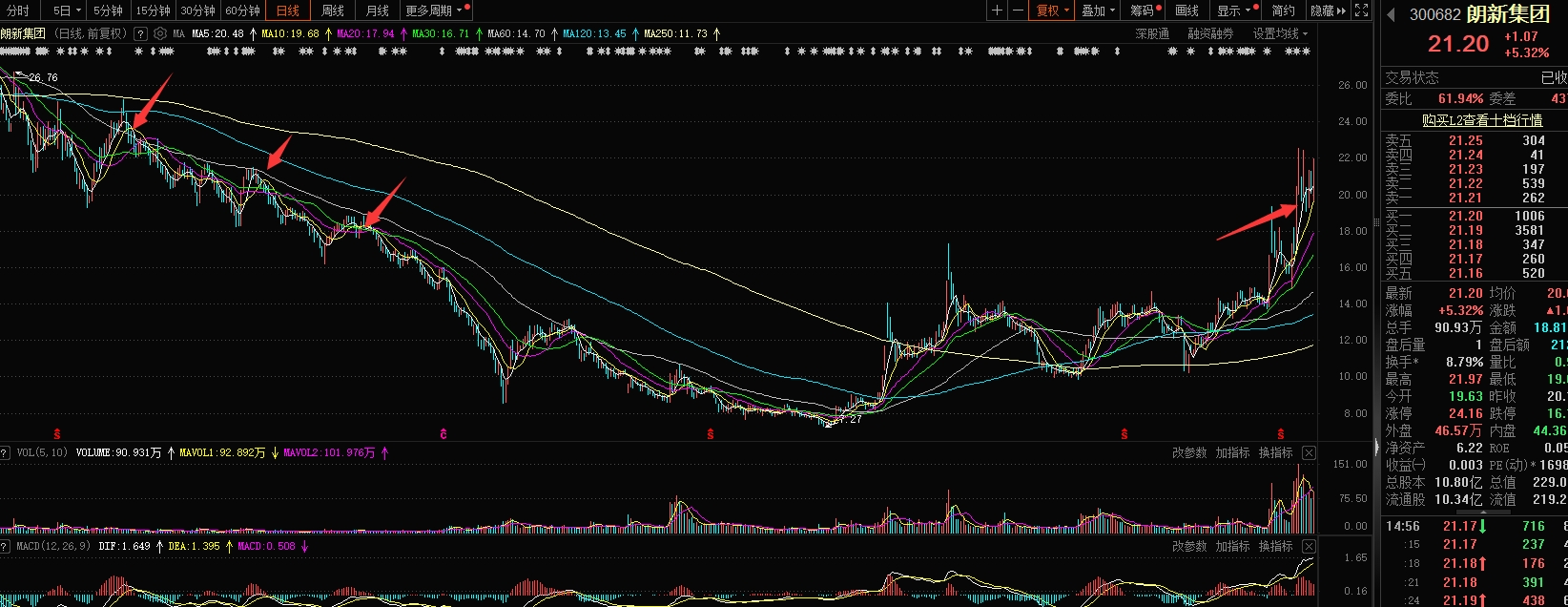Click the 卖一 21.21 ask row
This screenshot has height=607, width=1568.
(1475, 198)
